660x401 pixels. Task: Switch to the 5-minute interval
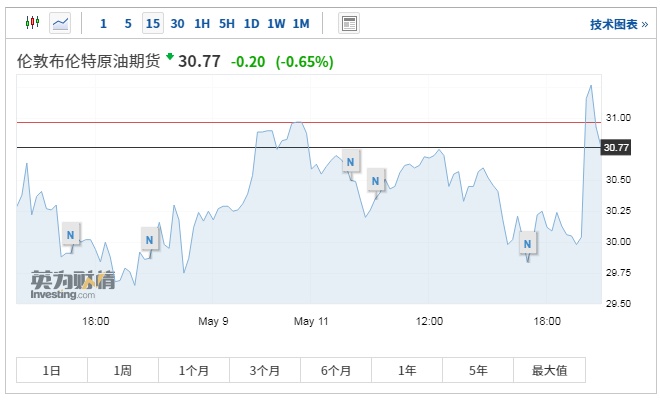click(127, 23)
